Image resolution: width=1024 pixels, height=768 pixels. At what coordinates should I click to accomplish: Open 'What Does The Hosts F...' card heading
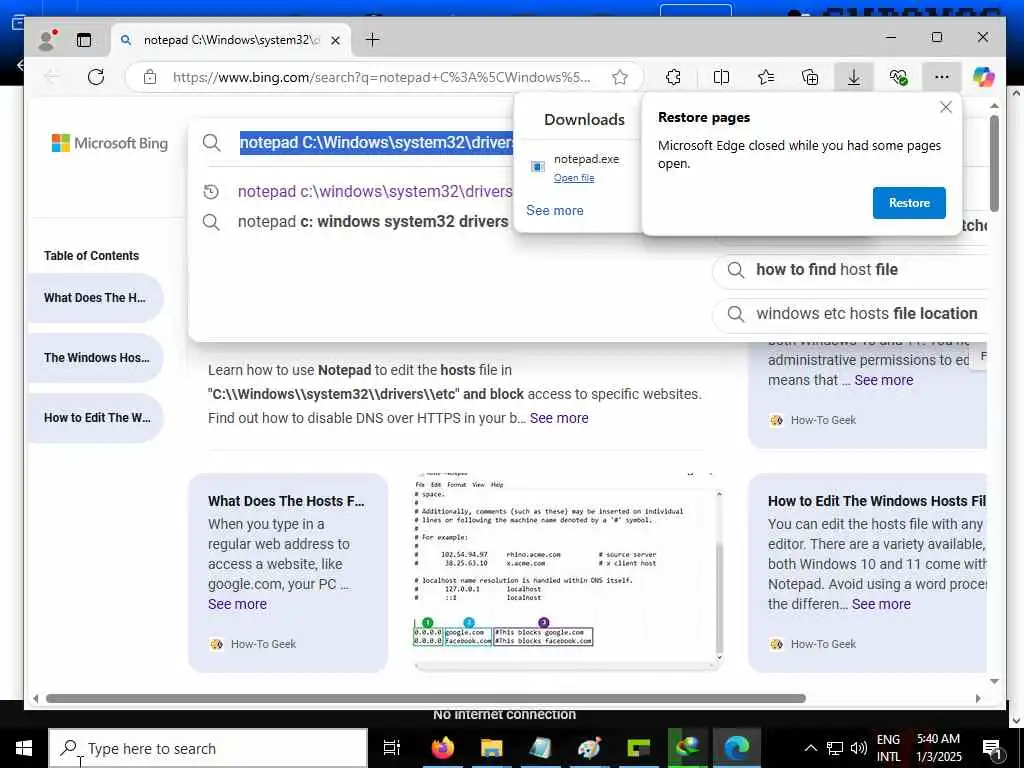click(286, 501)
